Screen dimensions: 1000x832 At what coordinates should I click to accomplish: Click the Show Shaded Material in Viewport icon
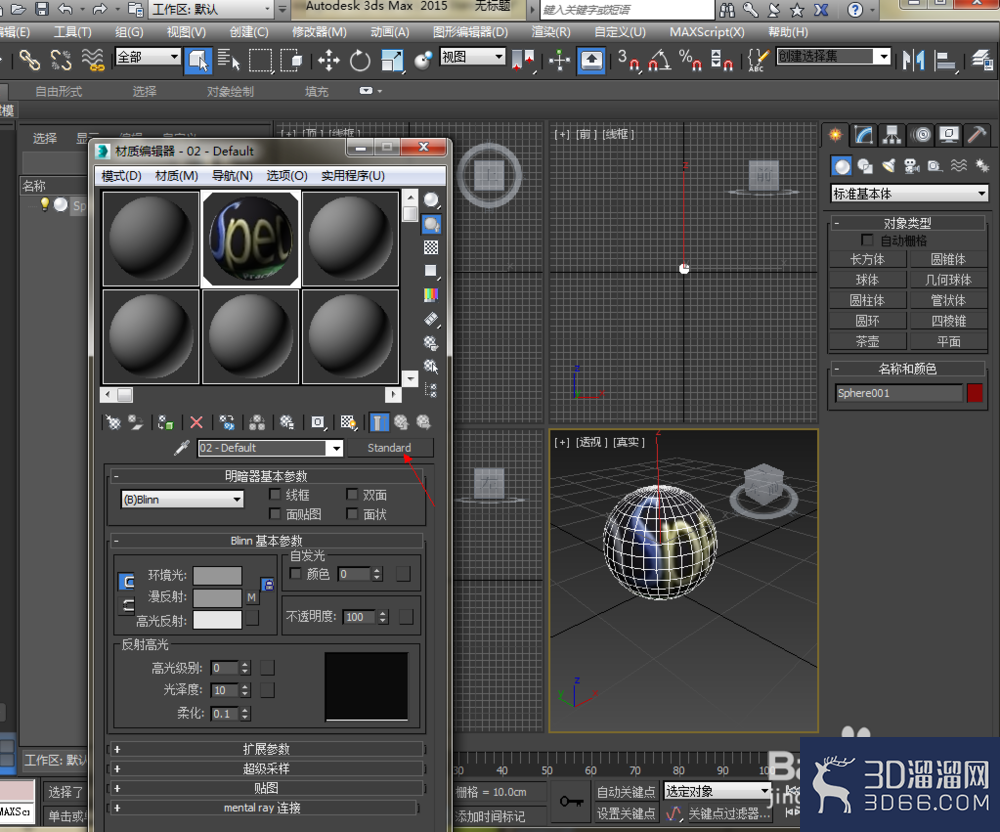coord(348,421)
